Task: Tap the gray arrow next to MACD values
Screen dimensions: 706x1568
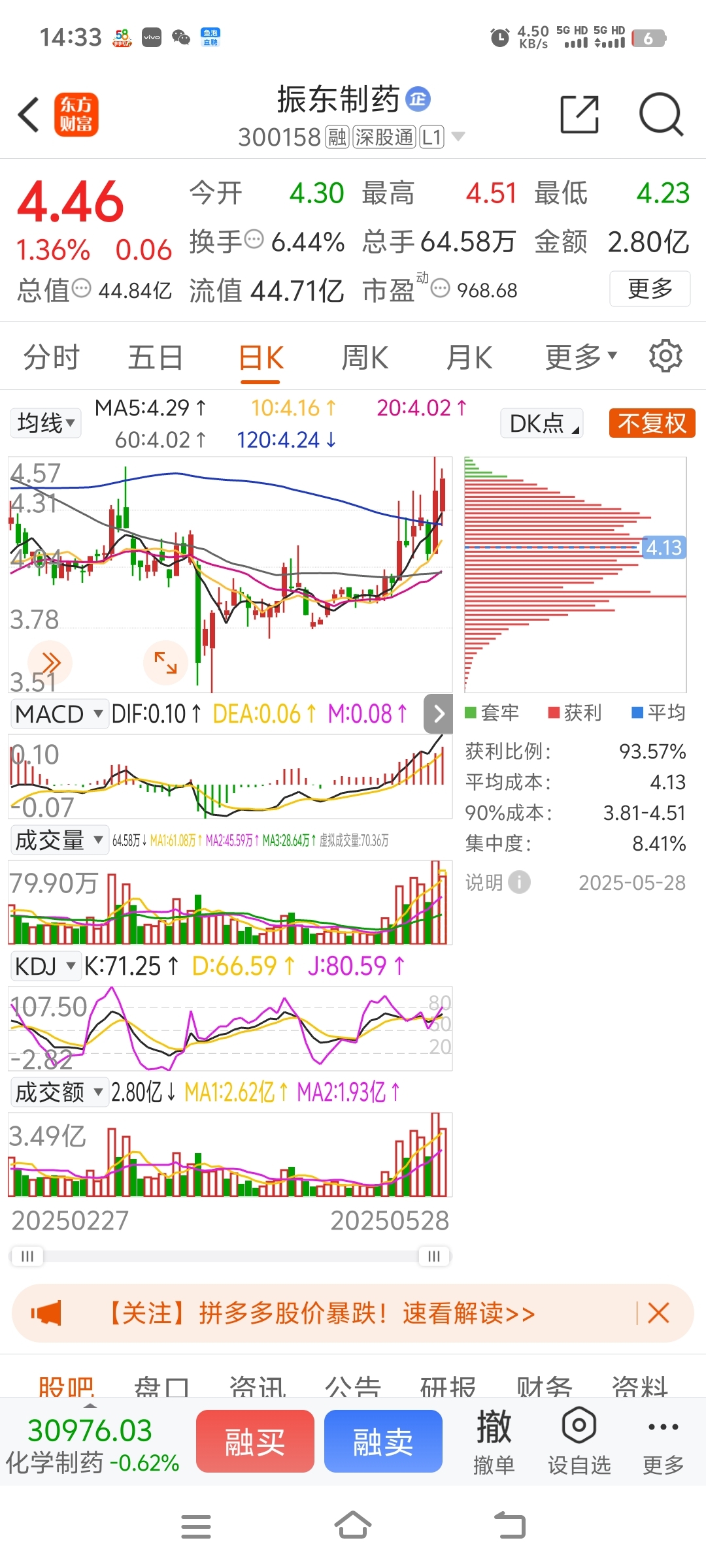Action: [438, 714]
